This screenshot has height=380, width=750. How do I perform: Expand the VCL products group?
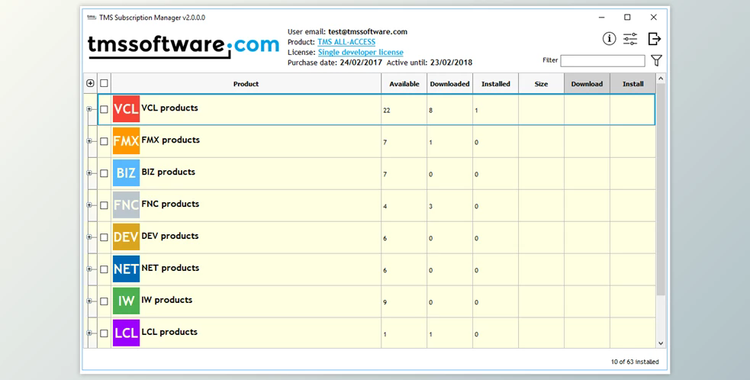click(89, 109)
